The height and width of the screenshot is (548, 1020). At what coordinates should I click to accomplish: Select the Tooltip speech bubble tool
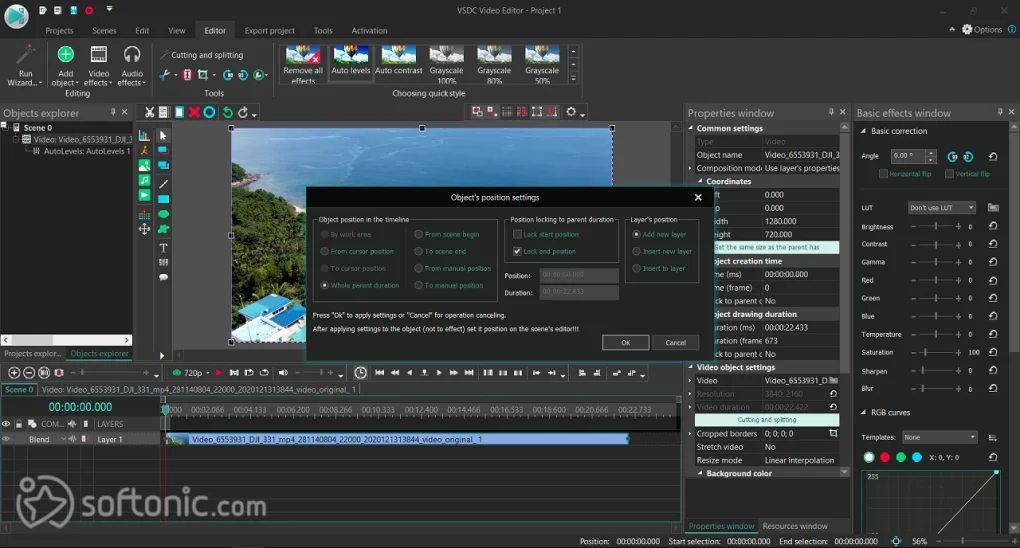tap(163, 277)
